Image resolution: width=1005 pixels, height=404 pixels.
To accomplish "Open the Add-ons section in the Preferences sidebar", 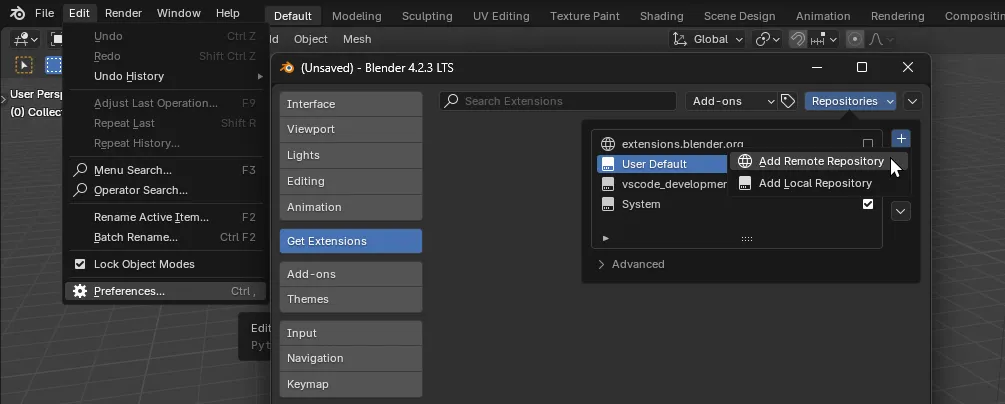I will (x=351, y=274).
